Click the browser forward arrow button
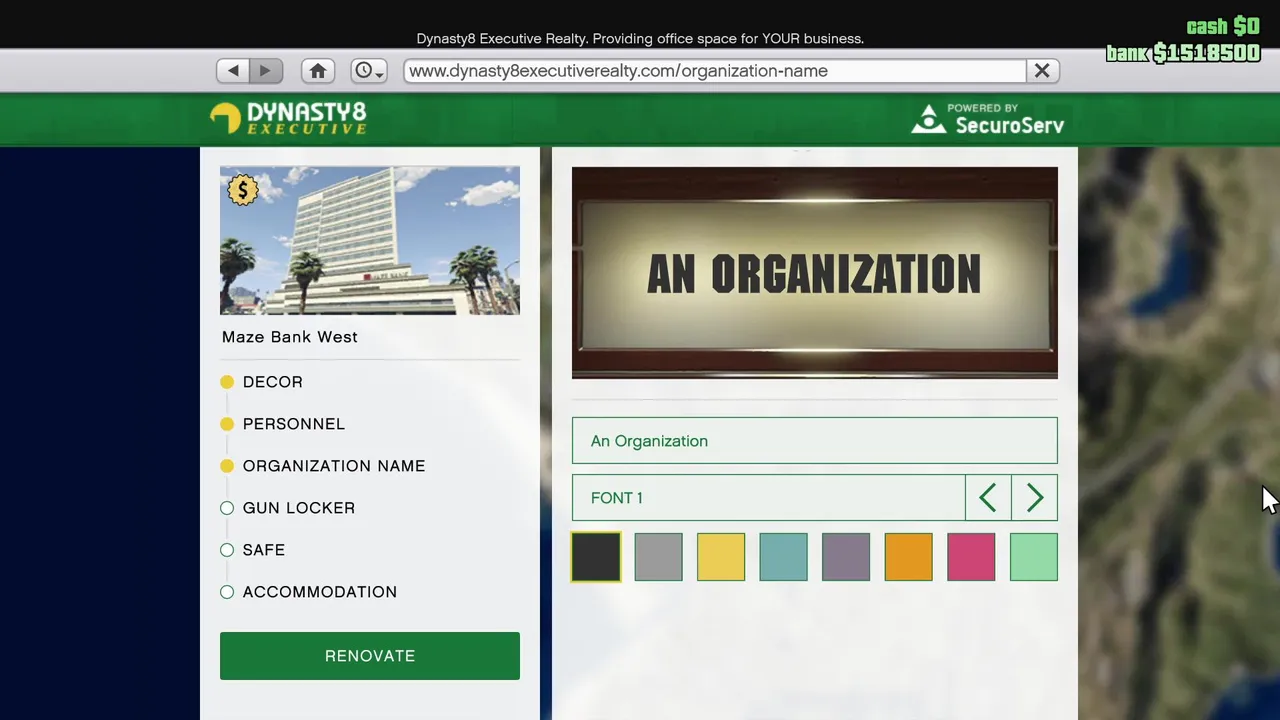1280x720 pixels. (266, 71)
